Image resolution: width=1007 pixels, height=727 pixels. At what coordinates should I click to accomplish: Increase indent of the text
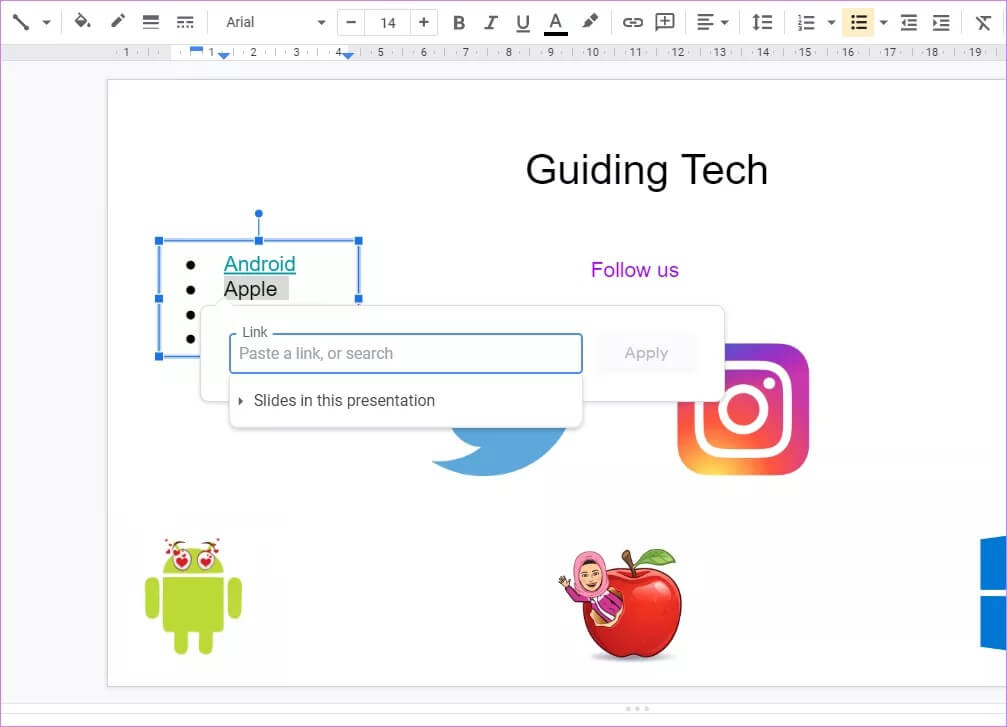[941, 22]
